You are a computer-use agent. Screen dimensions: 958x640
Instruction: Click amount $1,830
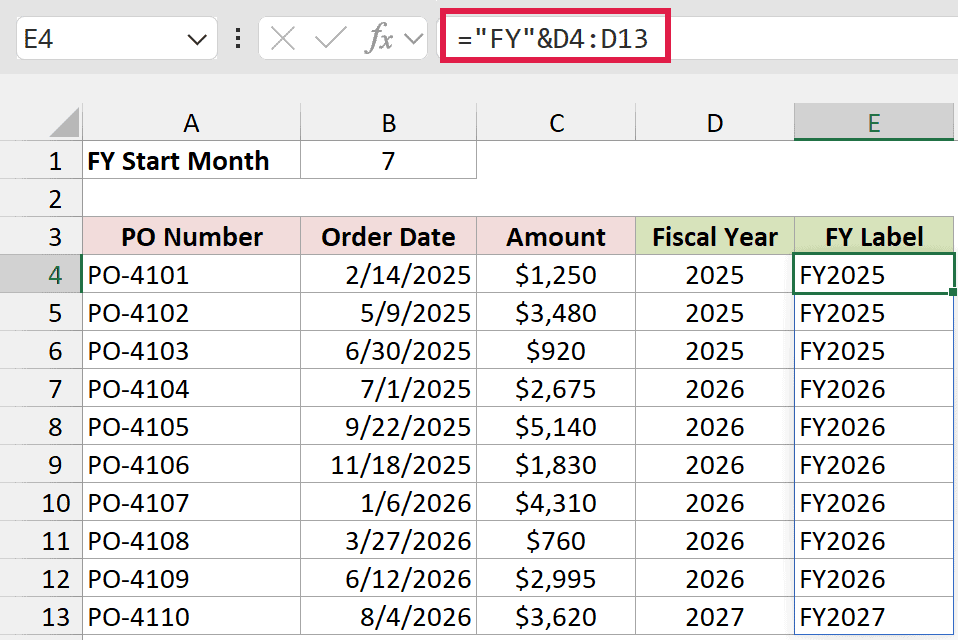tap(556, 464)
